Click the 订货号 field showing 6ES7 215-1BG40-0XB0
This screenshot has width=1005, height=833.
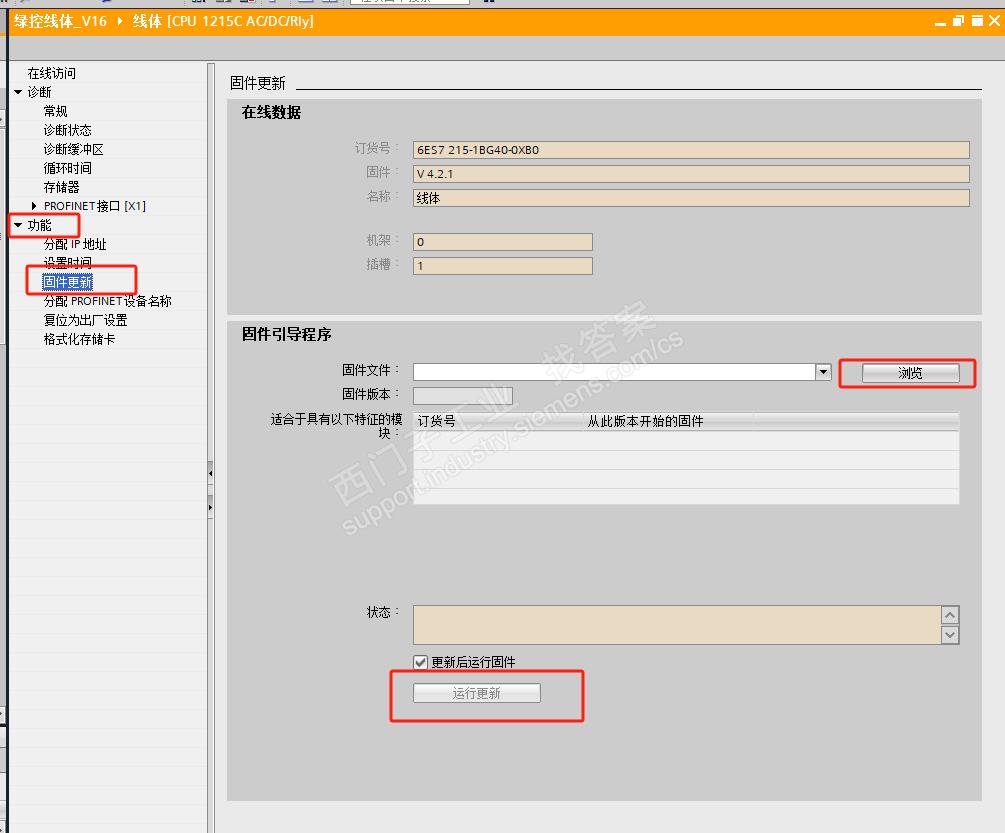pos(691,150)
